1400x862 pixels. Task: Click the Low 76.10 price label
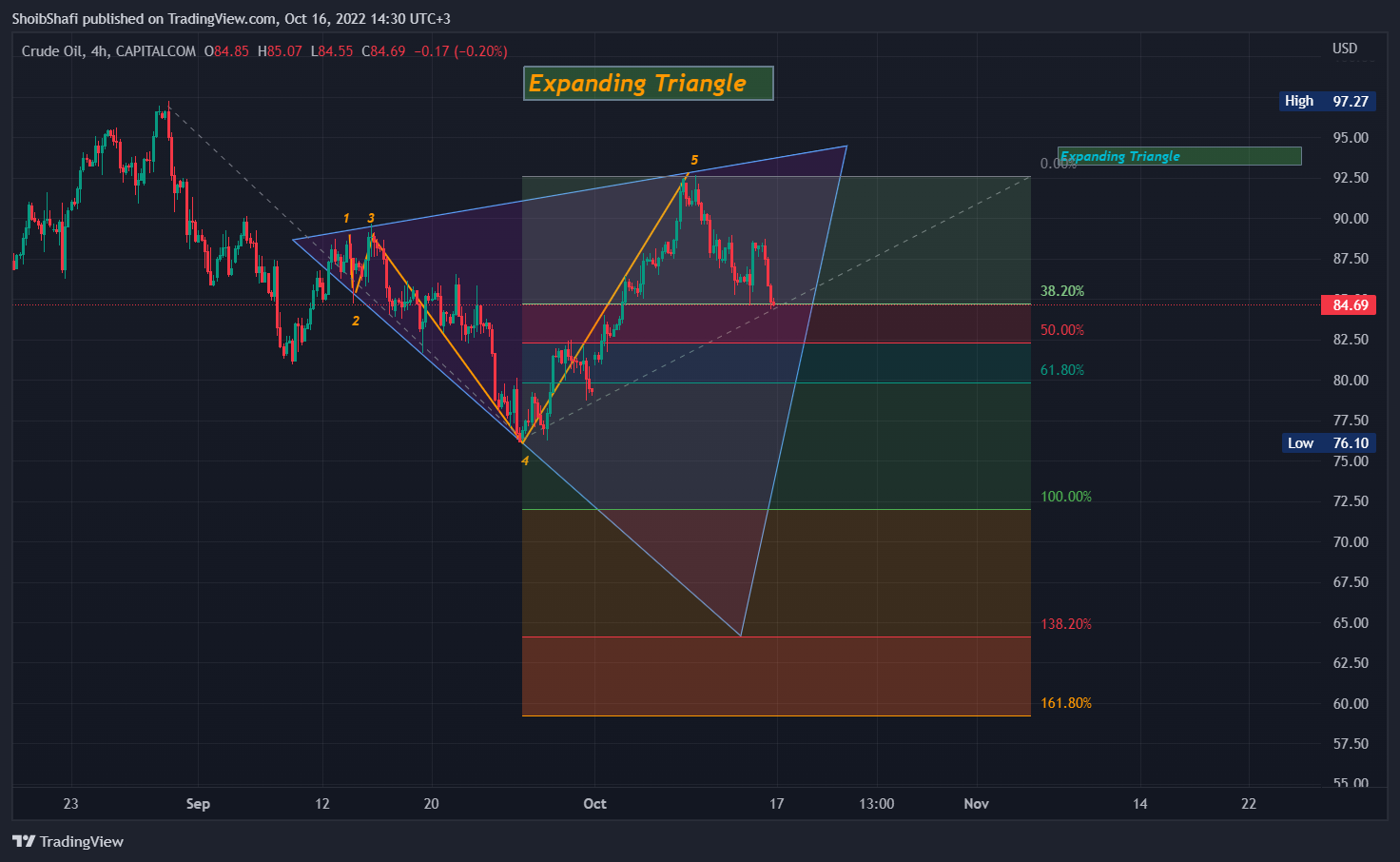[1327, 443]
